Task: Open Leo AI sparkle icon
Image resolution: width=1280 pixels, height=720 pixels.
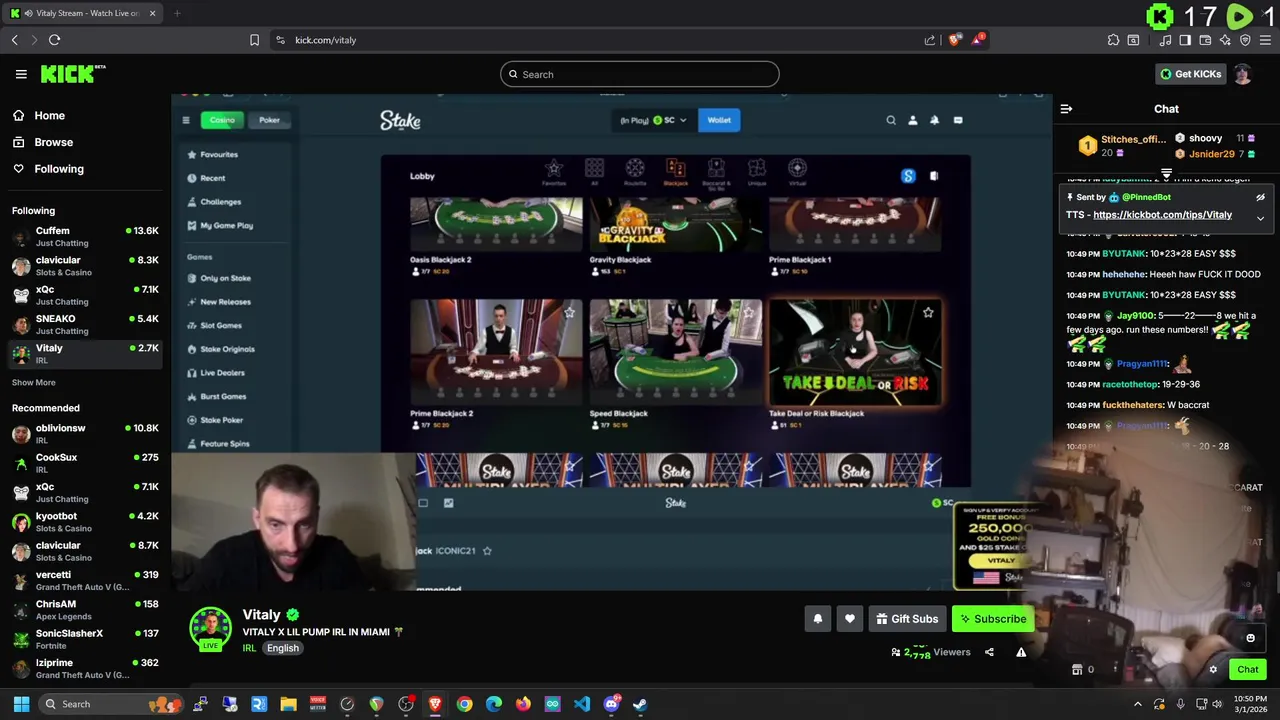Action: pos(1225,40)
